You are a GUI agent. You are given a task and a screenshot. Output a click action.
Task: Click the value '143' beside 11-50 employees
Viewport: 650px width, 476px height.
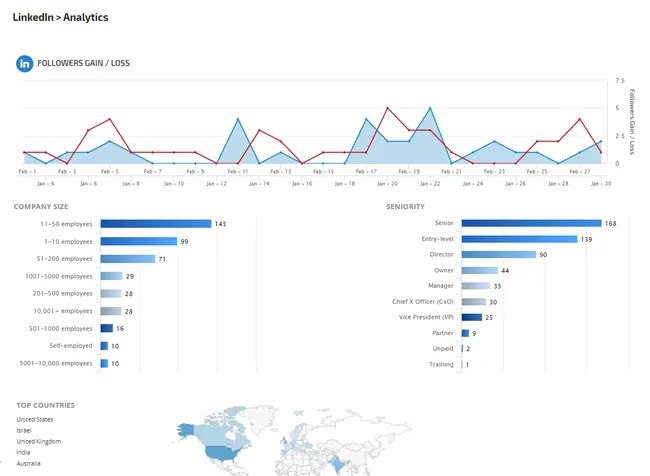click(220, 224)
